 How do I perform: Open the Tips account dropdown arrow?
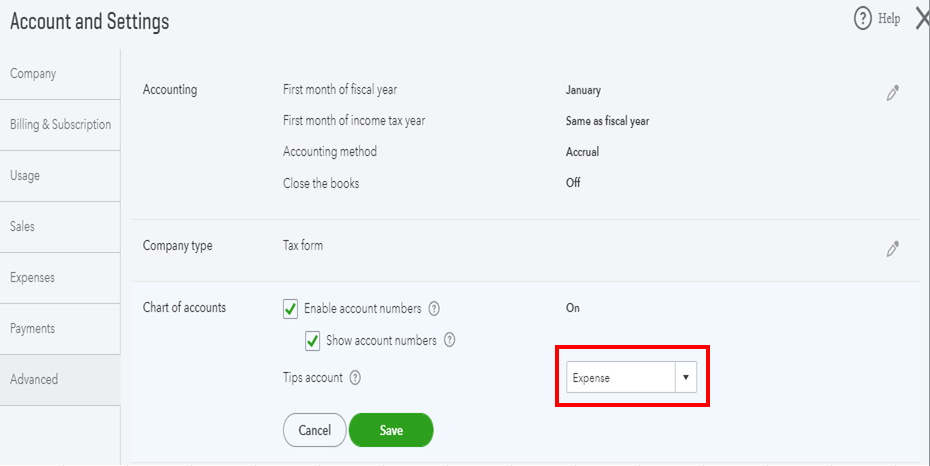click(x=685, y=378)
